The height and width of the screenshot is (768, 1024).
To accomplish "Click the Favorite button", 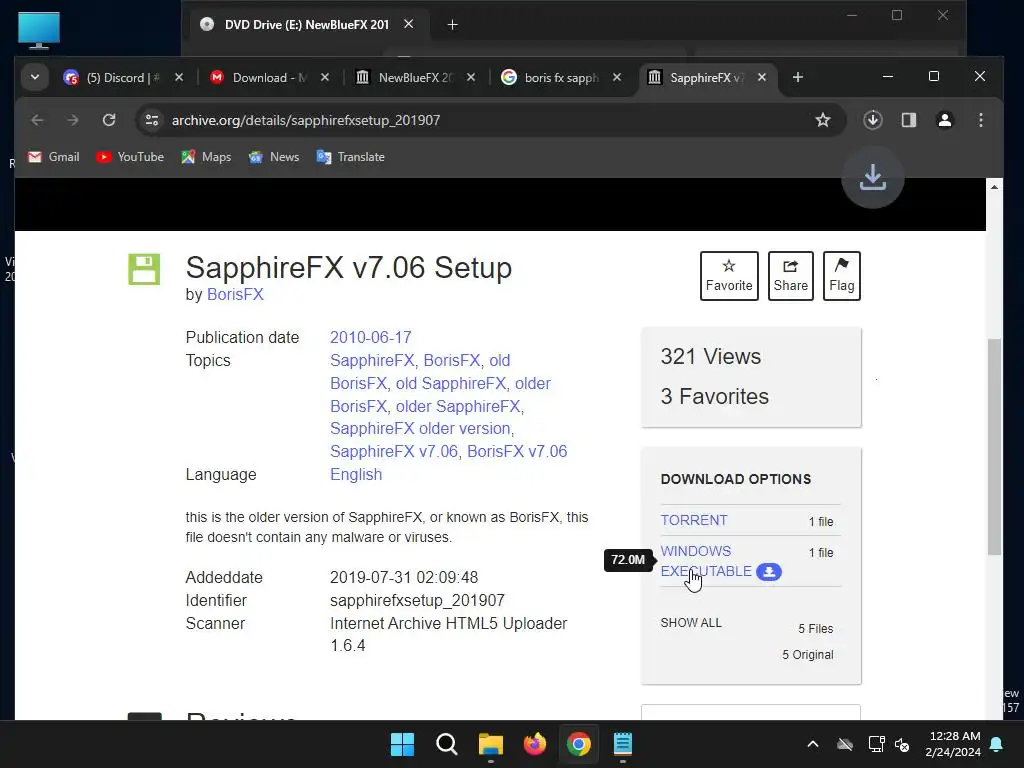I will pos(729,276).
